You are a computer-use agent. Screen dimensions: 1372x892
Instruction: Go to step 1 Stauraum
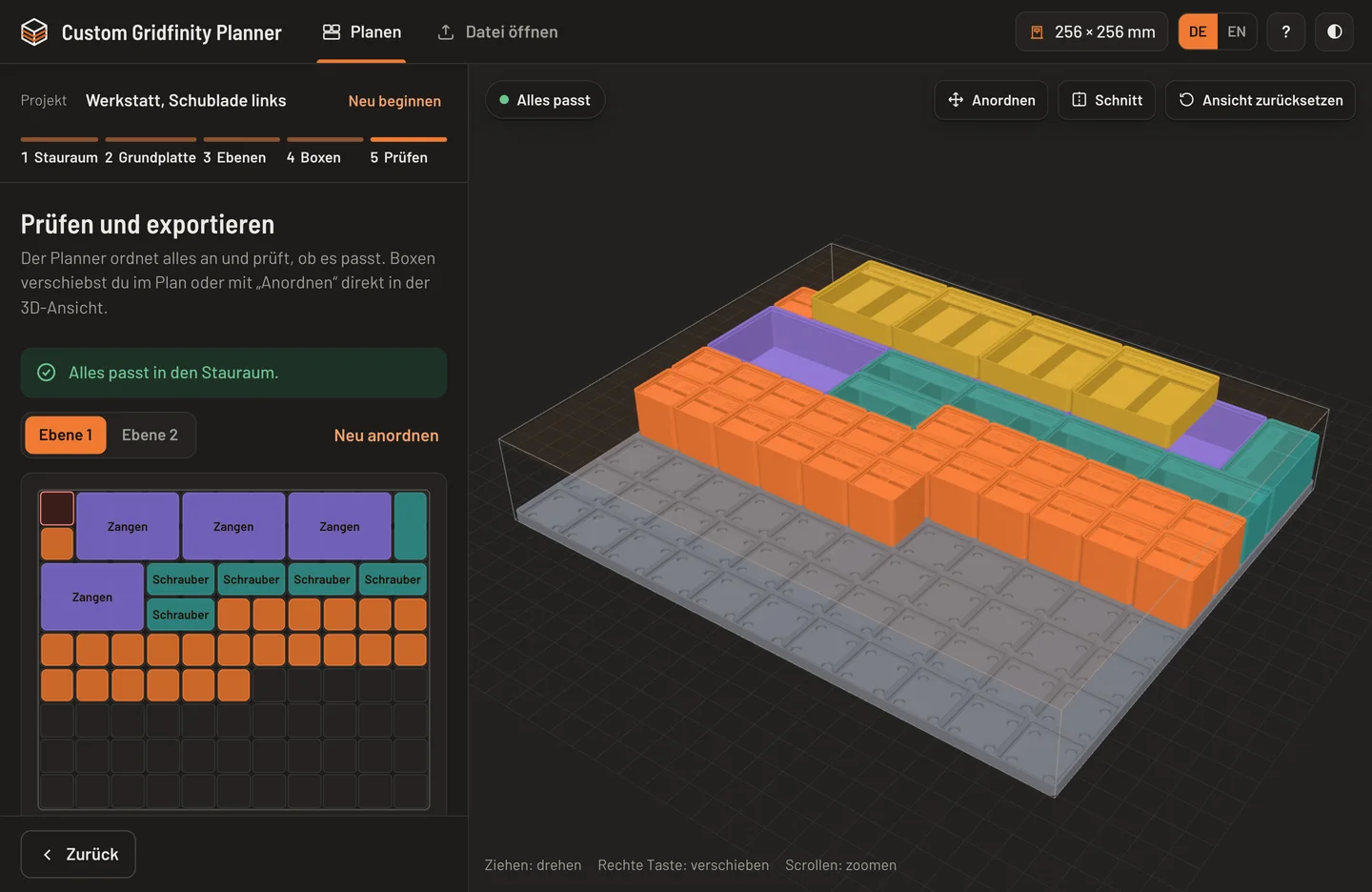59,152
